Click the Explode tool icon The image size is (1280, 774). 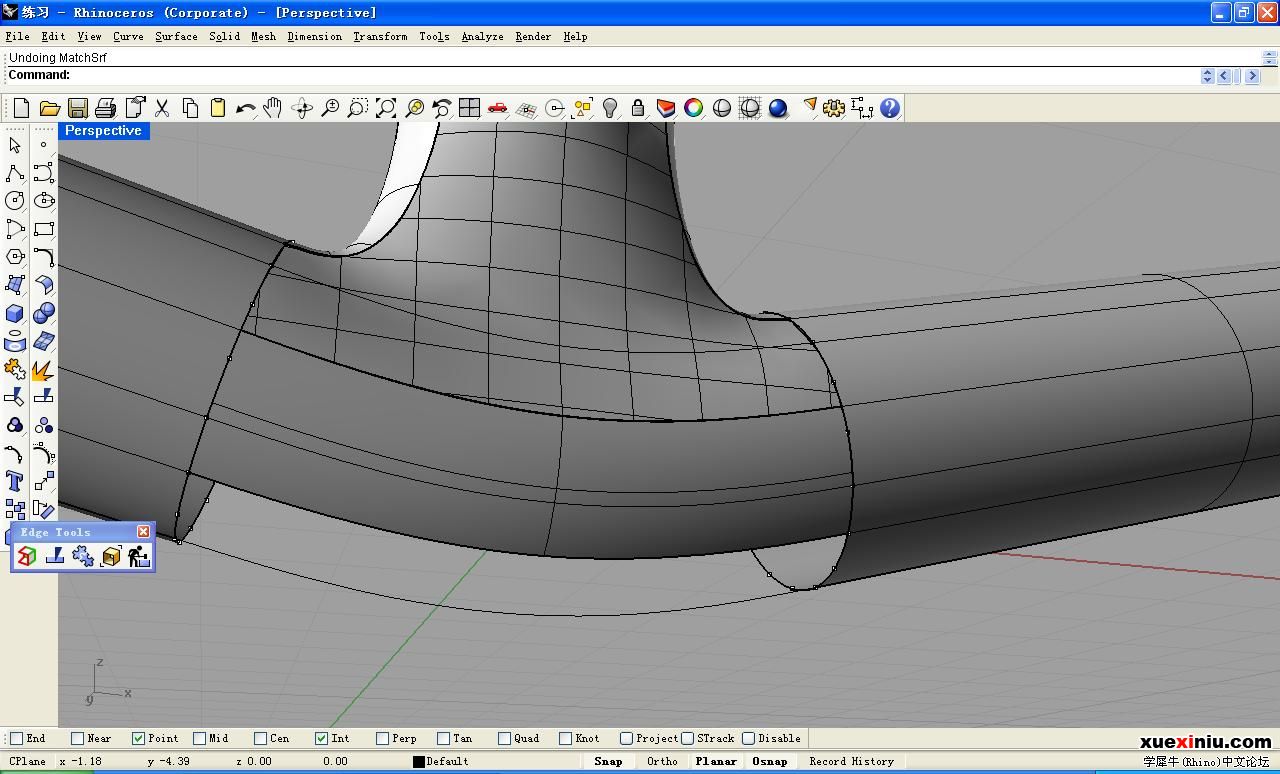pyautogui.click(x=43, y=369)
